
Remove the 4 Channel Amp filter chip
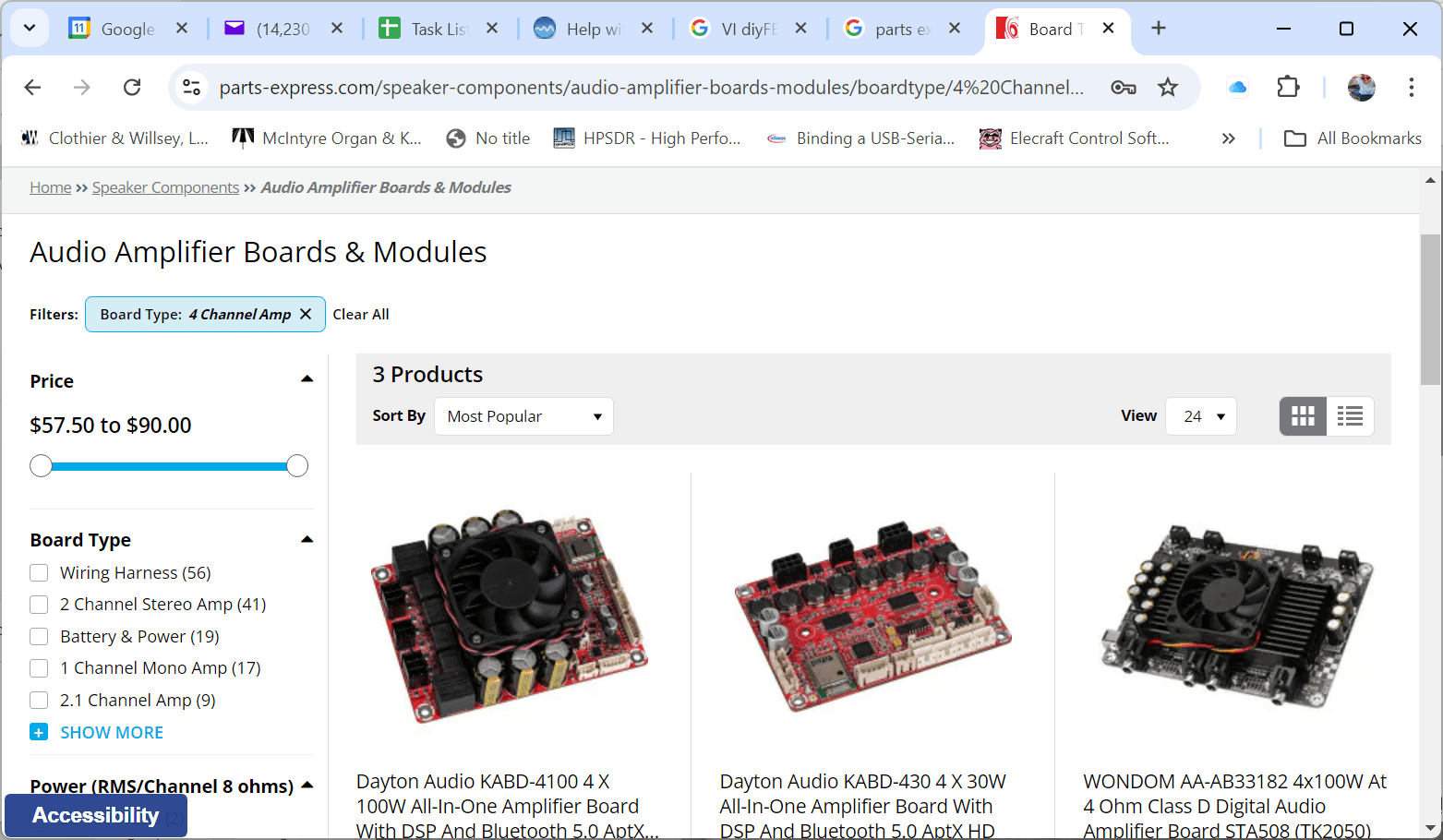click(306, 314)
